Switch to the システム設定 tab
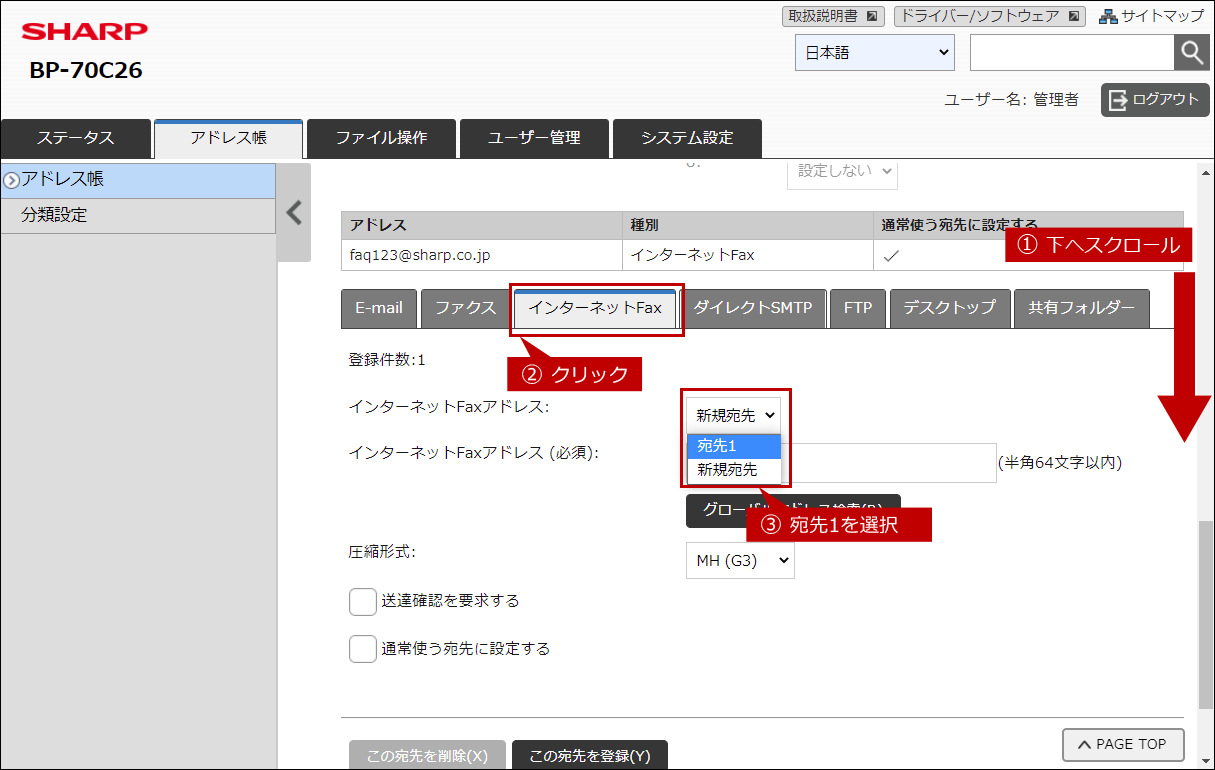This screenshot has width=1215, height=770. 687,138
